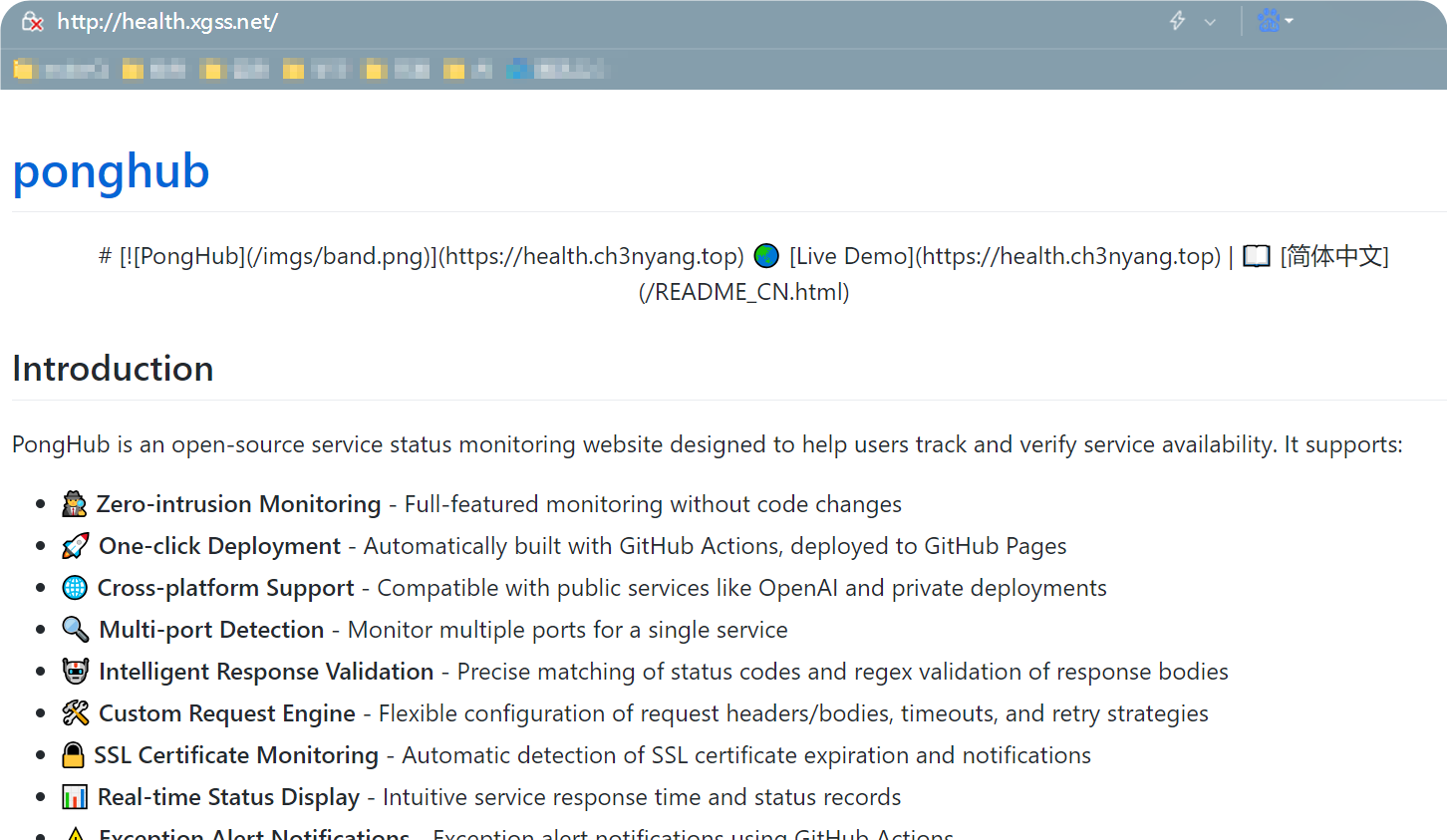
Task: Click the address bar showing health.xgss.net
Action: (x=598, y=22)
